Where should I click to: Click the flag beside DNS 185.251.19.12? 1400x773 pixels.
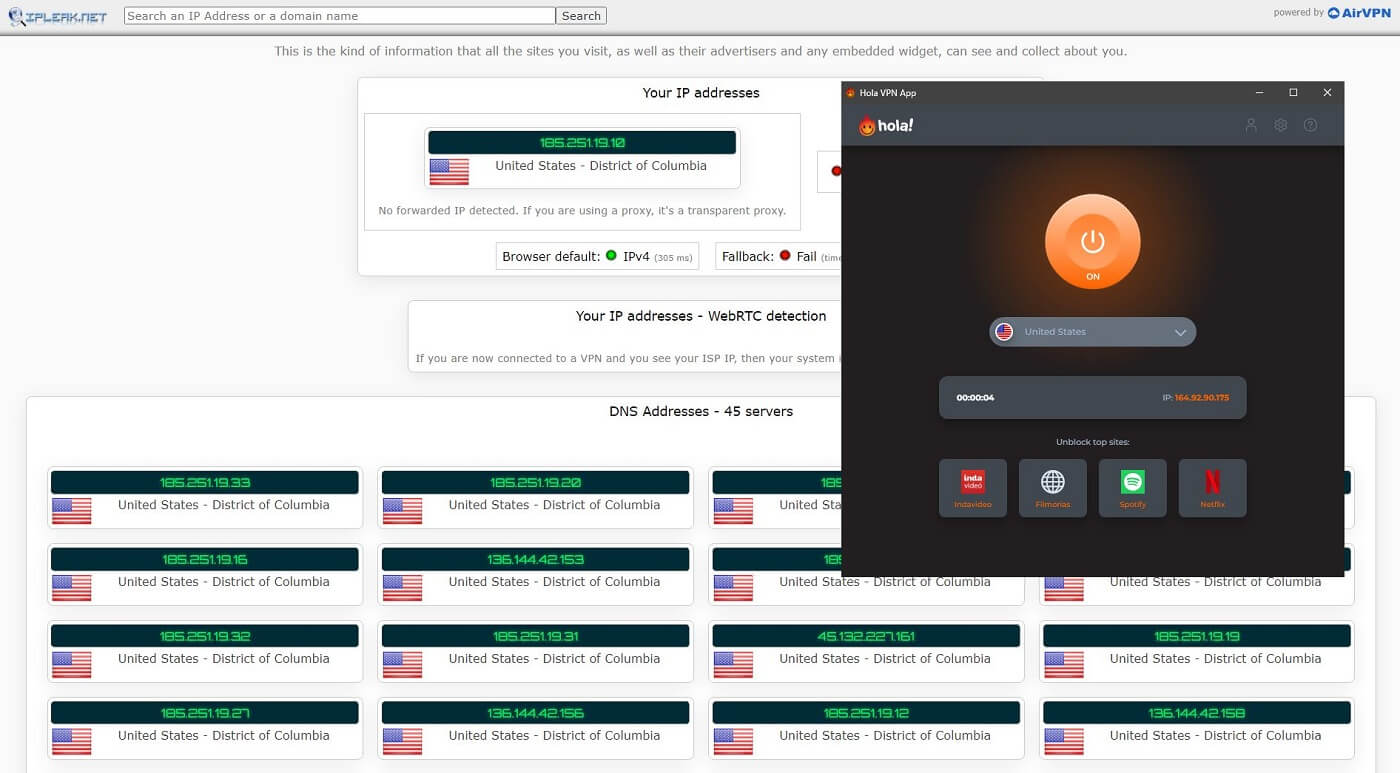click(x=733, y=742)
